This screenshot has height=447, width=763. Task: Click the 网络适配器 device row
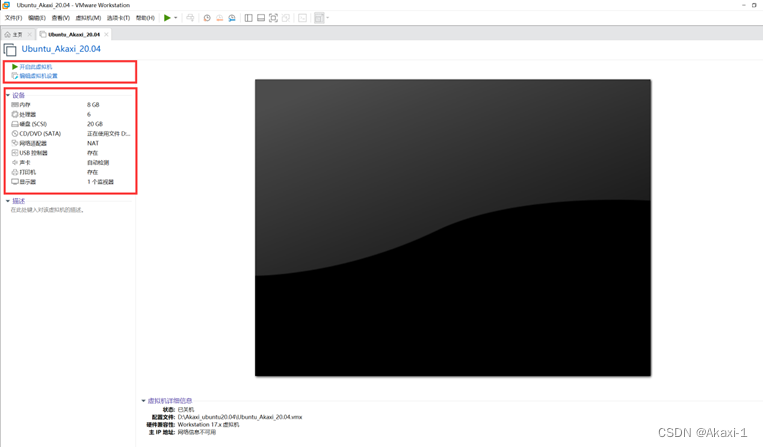click(71, 143)
